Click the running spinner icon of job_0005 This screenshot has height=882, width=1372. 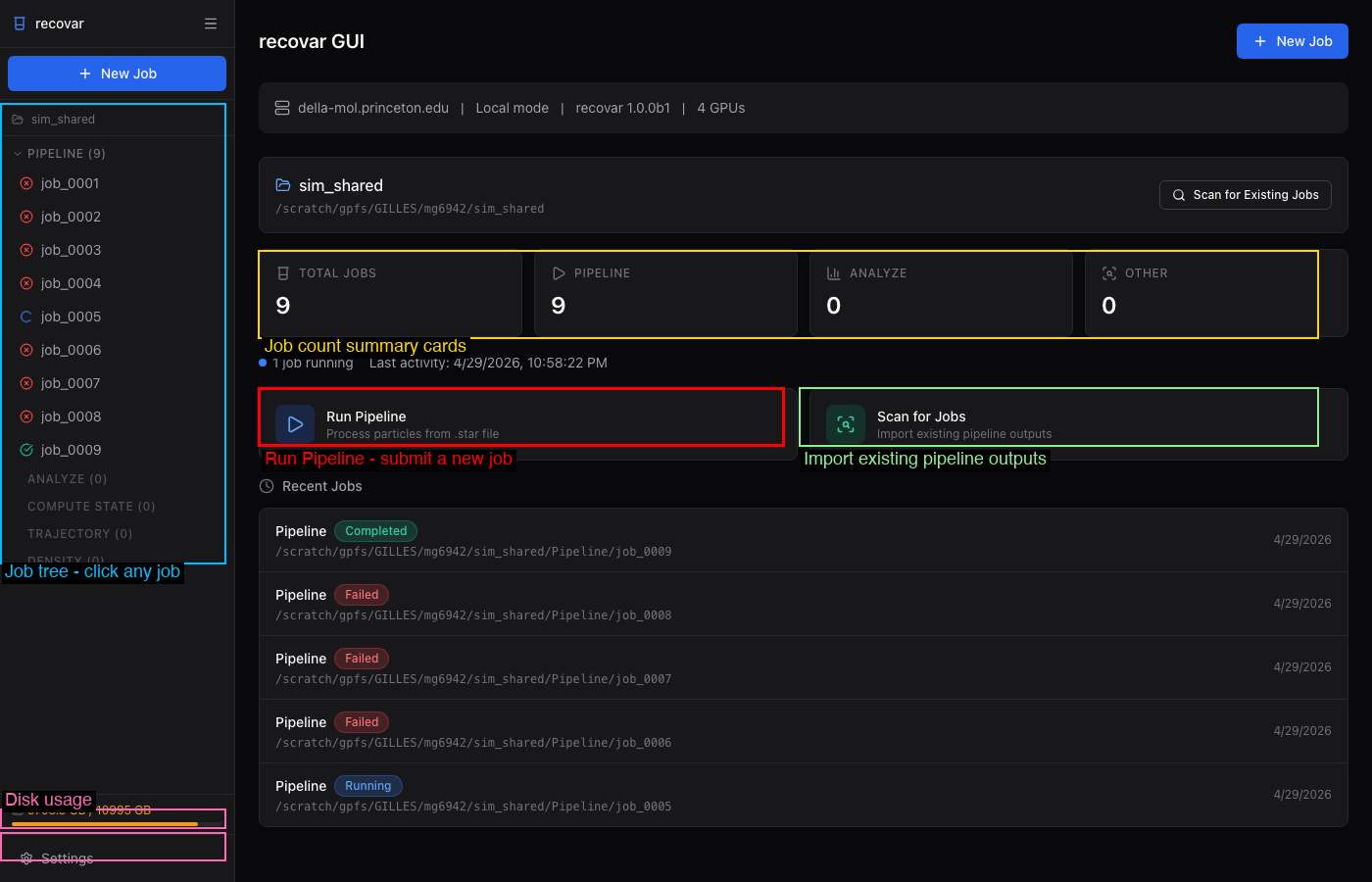pyautogui.click(x=26, y=317)
